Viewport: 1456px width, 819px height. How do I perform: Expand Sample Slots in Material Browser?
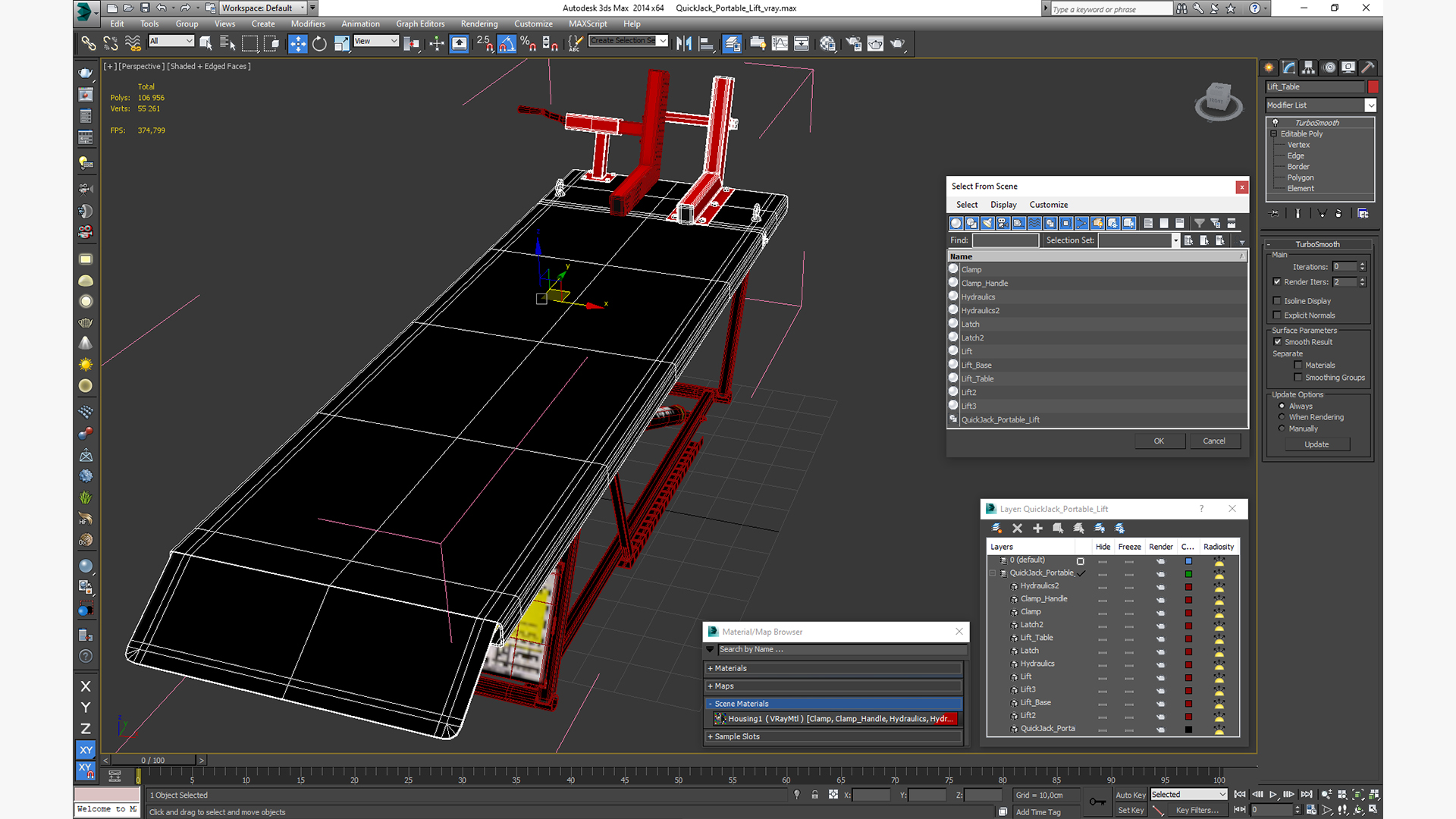pyautogui.click(x=834, y=737)
